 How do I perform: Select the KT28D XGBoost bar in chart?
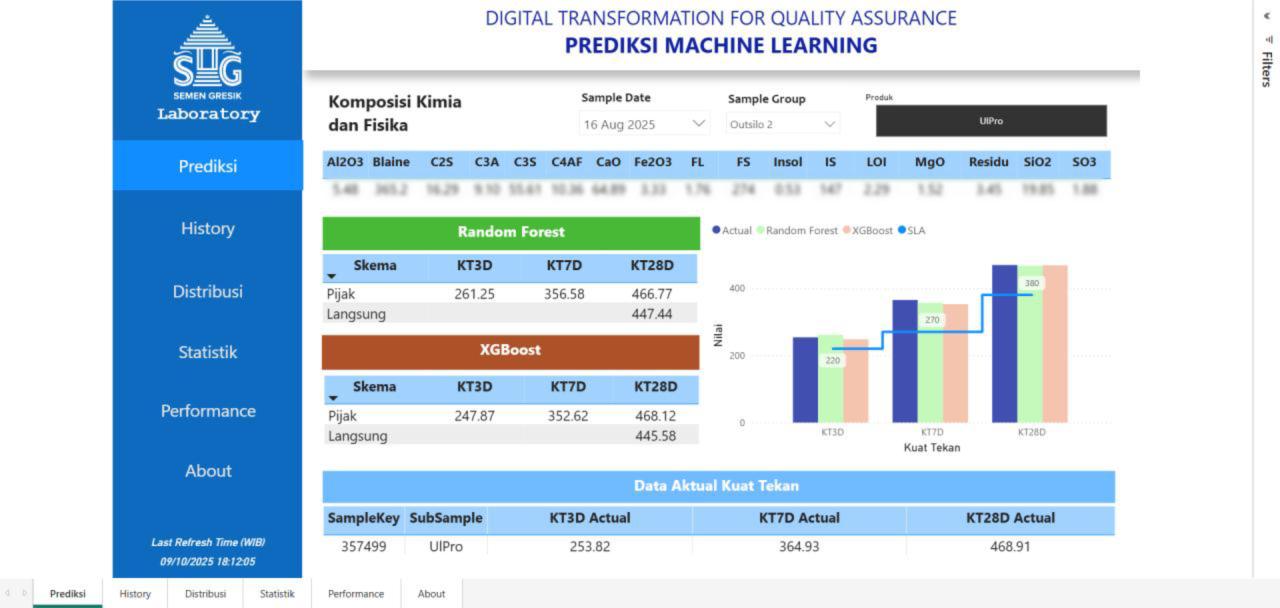[x=1055, y=344]
